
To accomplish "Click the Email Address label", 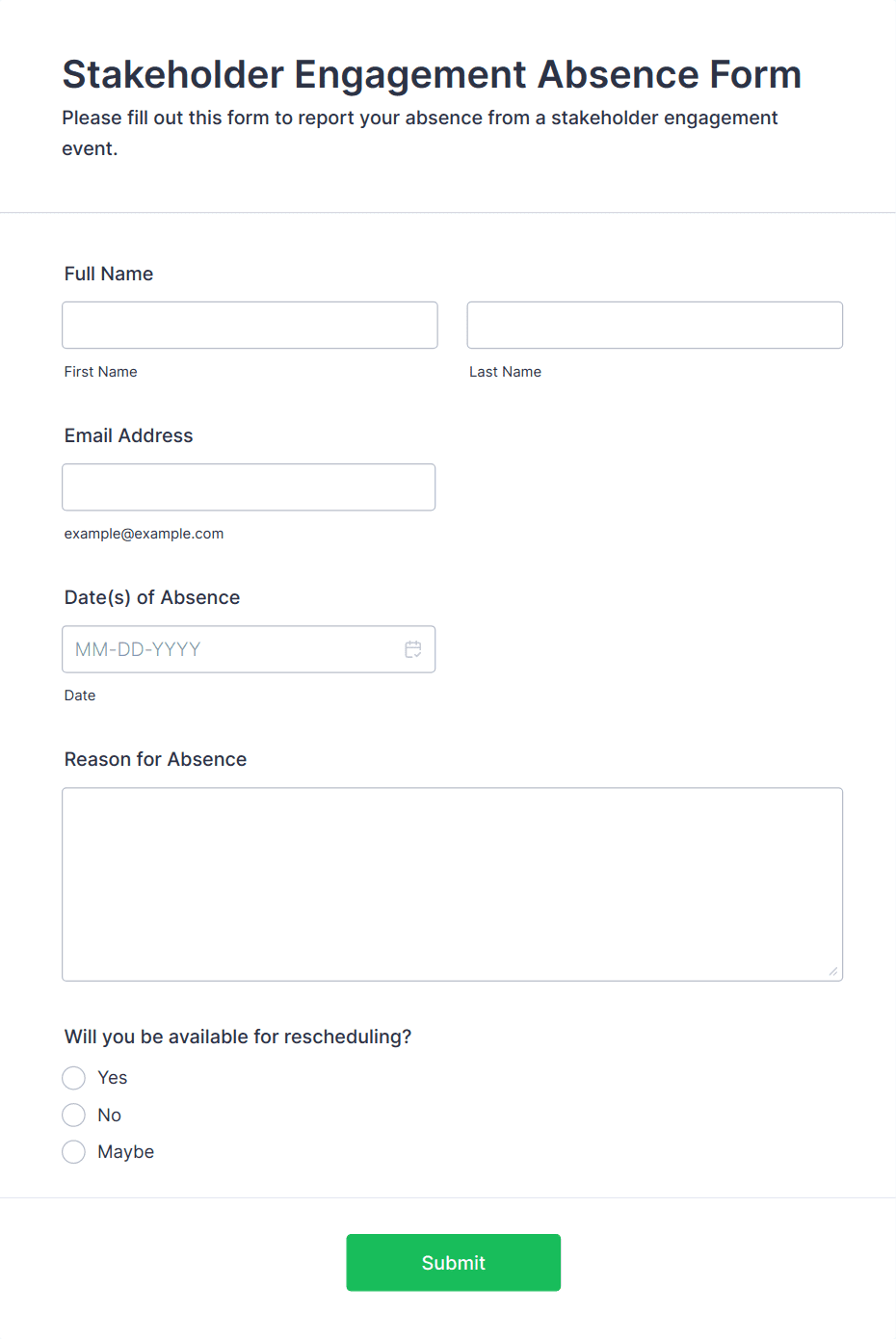I will click(129, 435).
